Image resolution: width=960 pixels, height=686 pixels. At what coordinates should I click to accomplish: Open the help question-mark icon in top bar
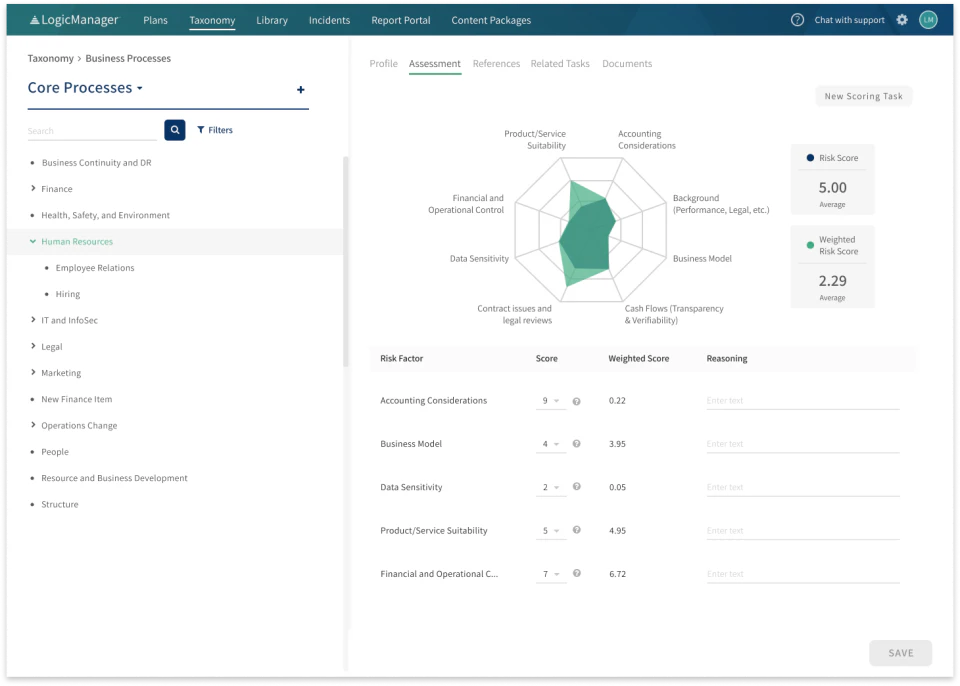(x=797, y=19)
